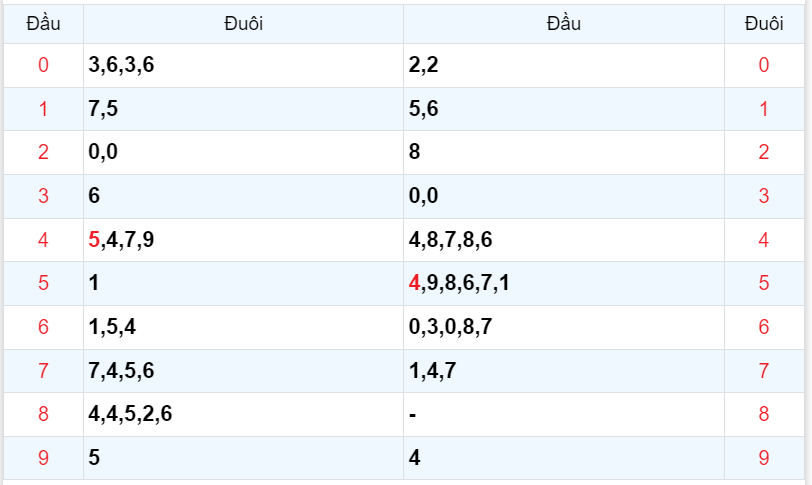Select the cell containing '3,6,3,6'
Viewport: 812px width, 485px height.
(121, 66)
